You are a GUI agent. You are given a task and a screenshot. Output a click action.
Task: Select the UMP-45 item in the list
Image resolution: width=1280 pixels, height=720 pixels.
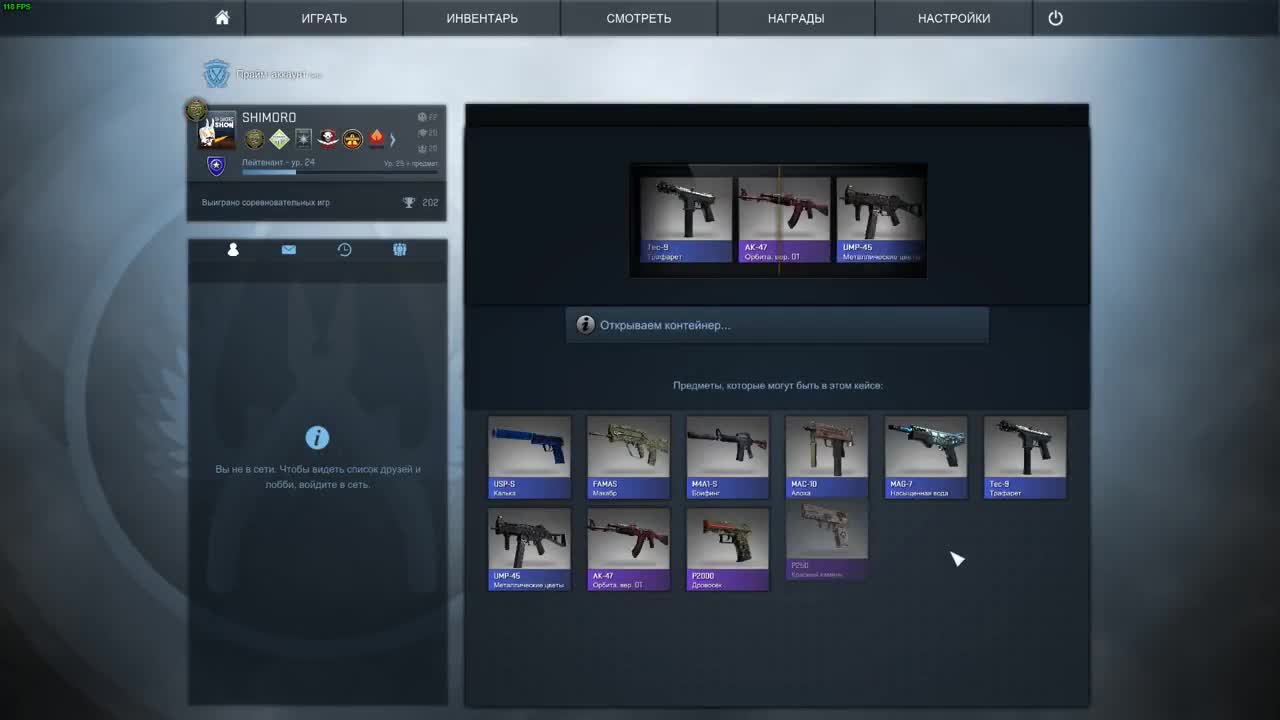[x=529, y=549]
